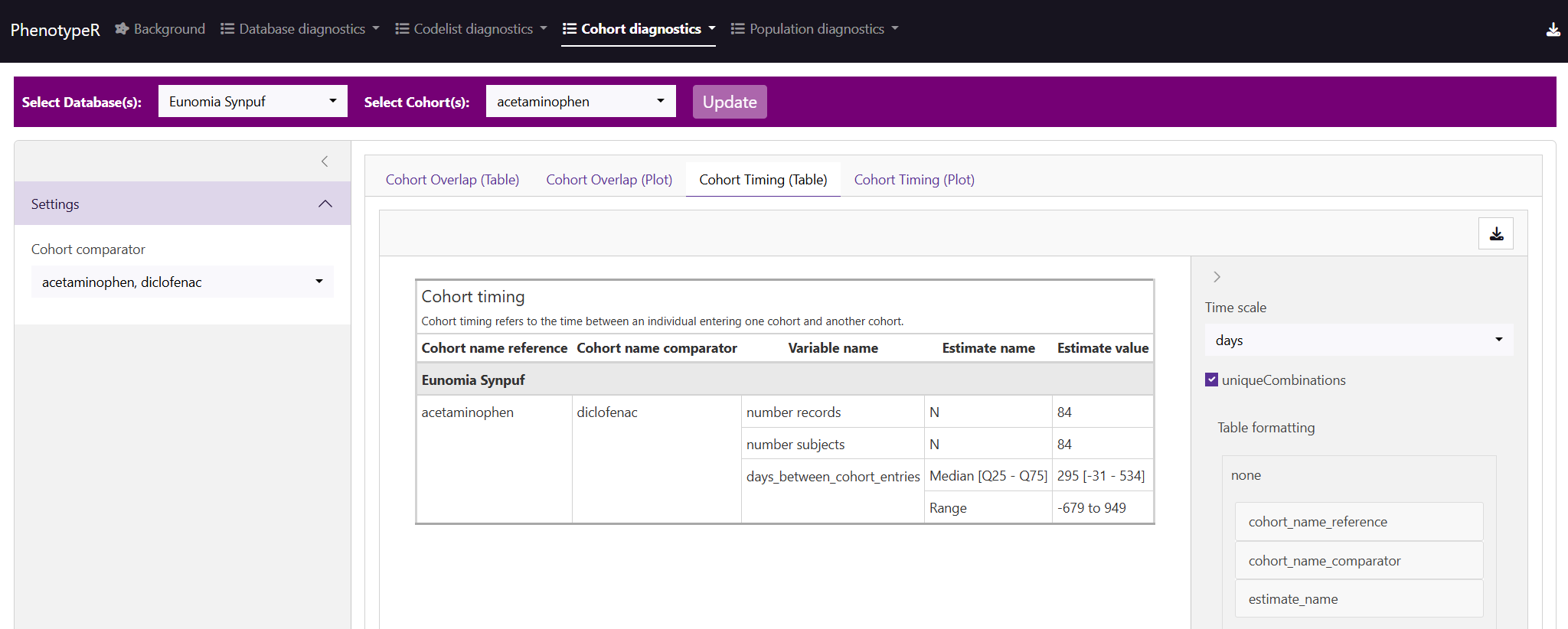Click the PhenotypeR brand logo
Screen dimensions: 1568x629
coord(55,30)
